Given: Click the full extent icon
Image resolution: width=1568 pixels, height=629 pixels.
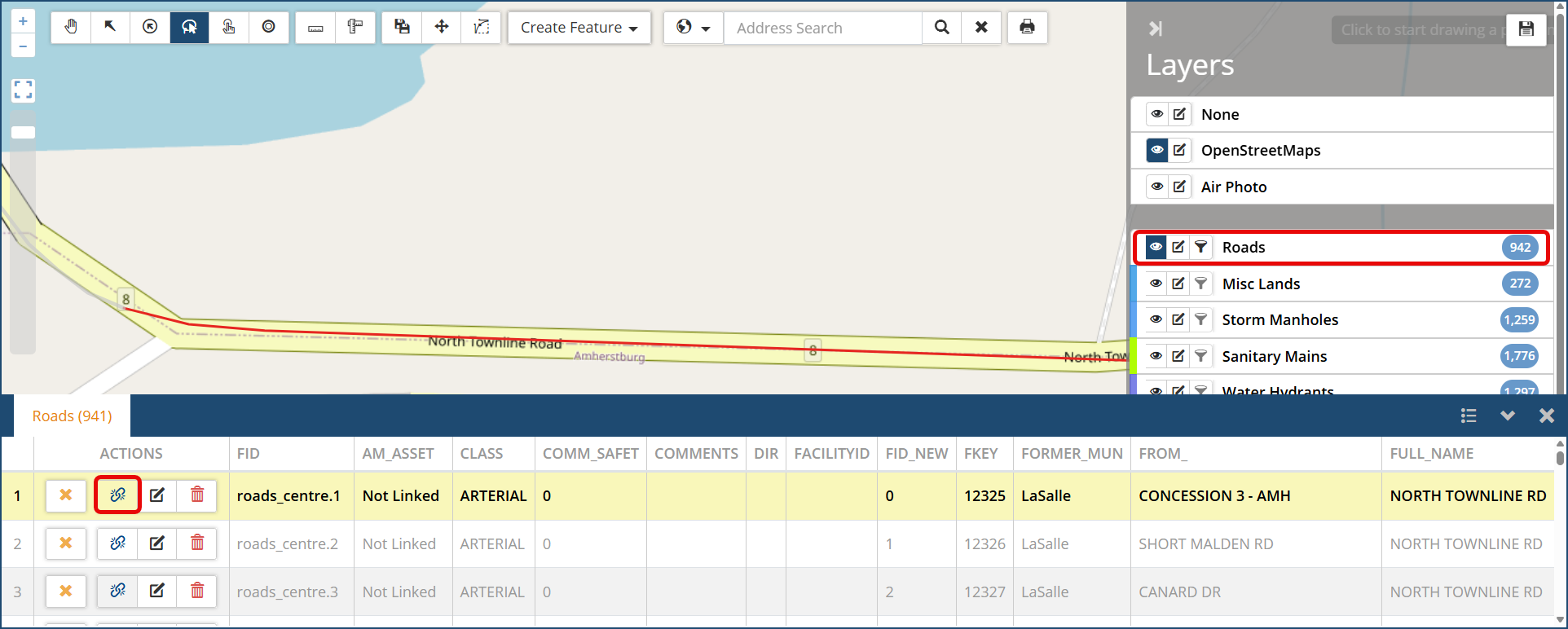Looking at the screenshot, I should pyautogui.click(x=23, y=90).
